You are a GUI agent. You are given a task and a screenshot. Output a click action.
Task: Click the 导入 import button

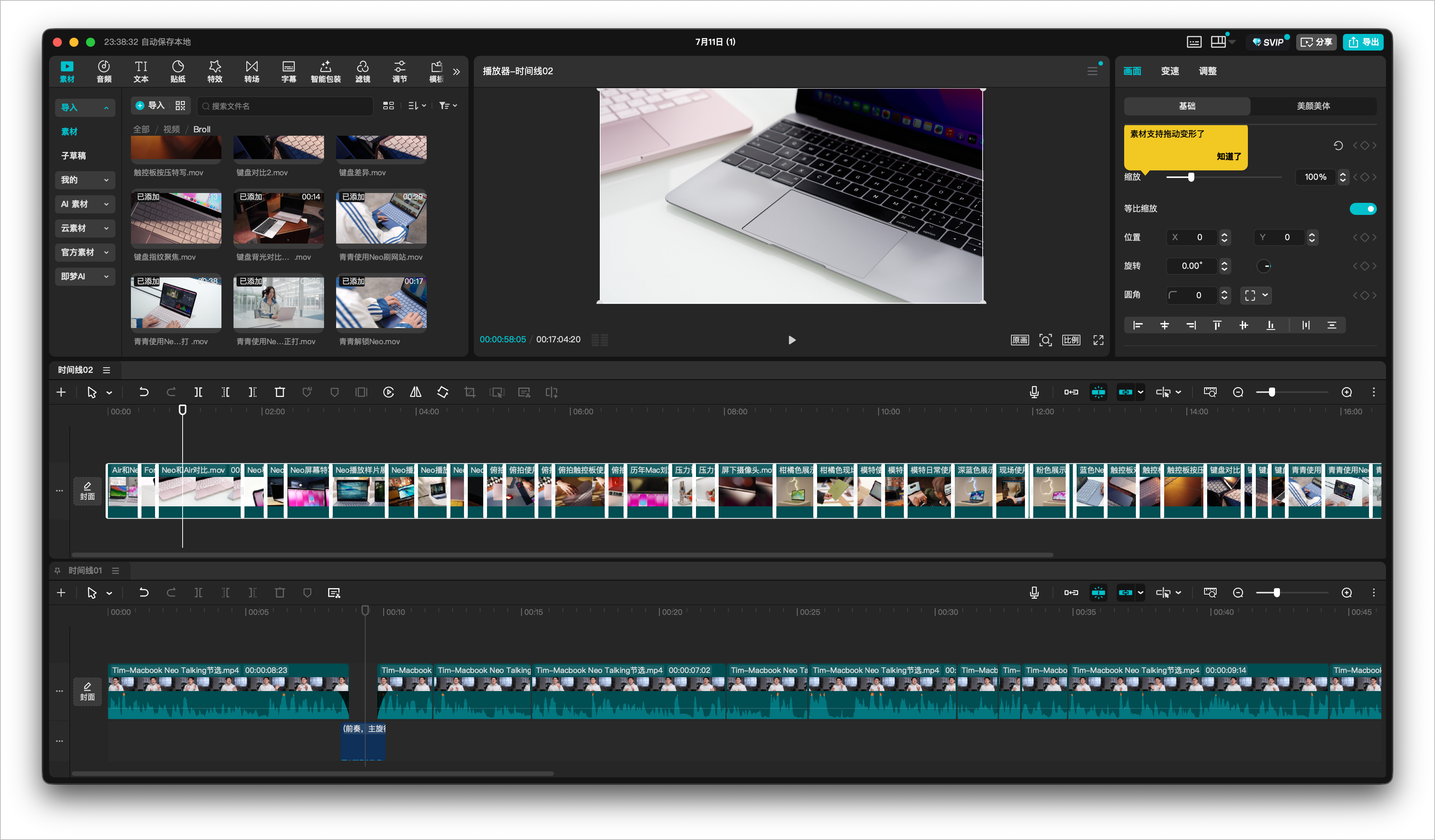tap(151, 106)
